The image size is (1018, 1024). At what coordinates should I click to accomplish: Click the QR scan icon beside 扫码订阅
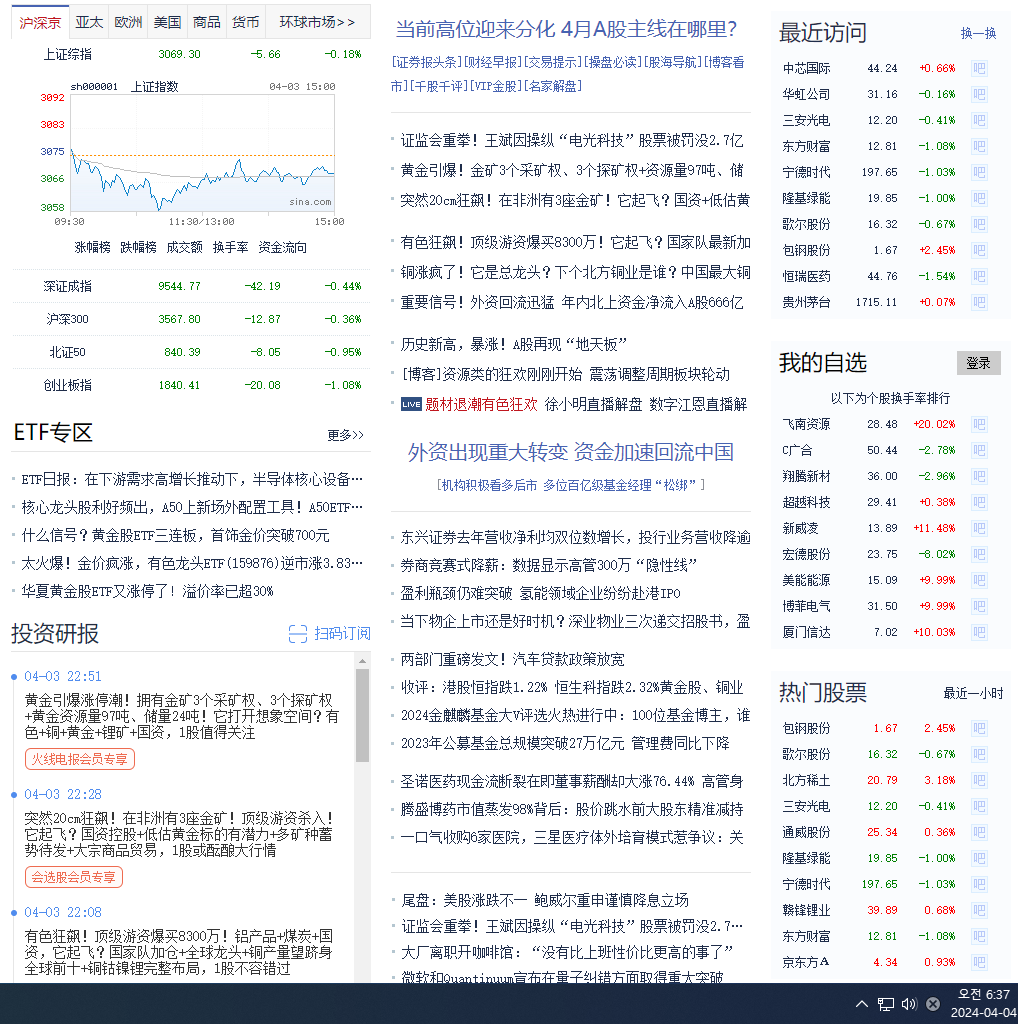click(298, 633)
